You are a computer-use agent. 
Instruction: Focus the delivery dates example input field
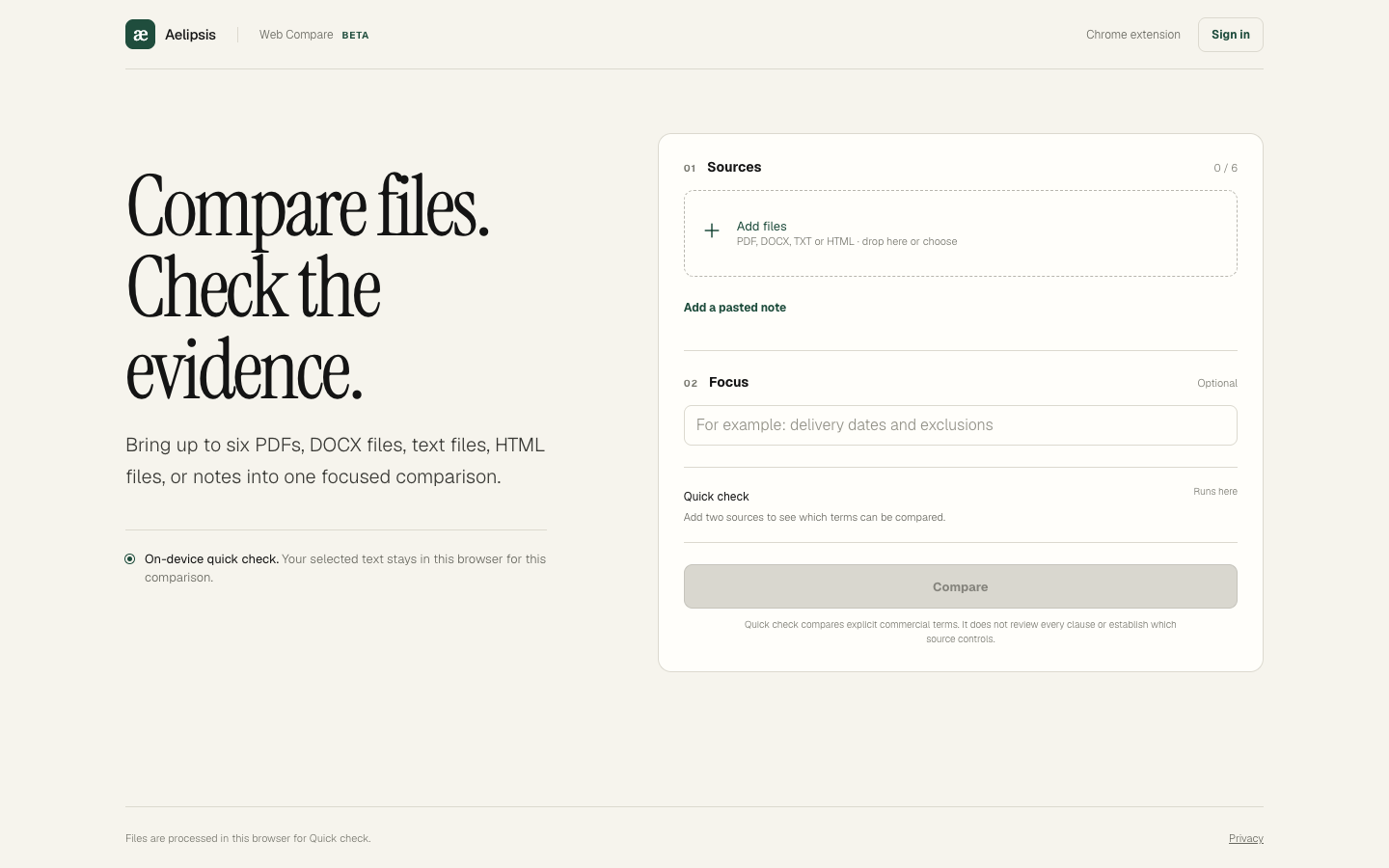point(961,425)
